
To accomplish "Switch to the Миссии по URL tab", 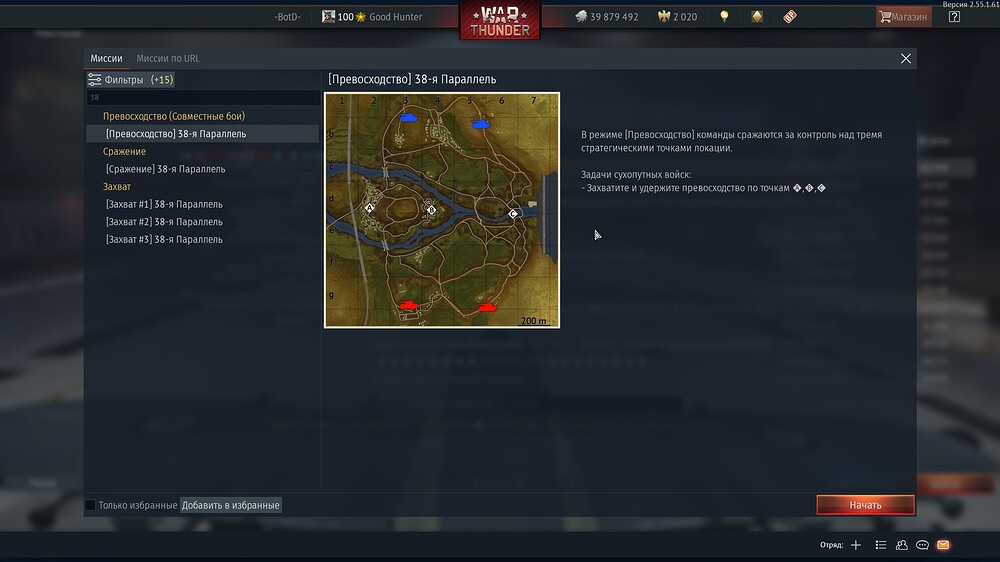I will tap(168, 58).
